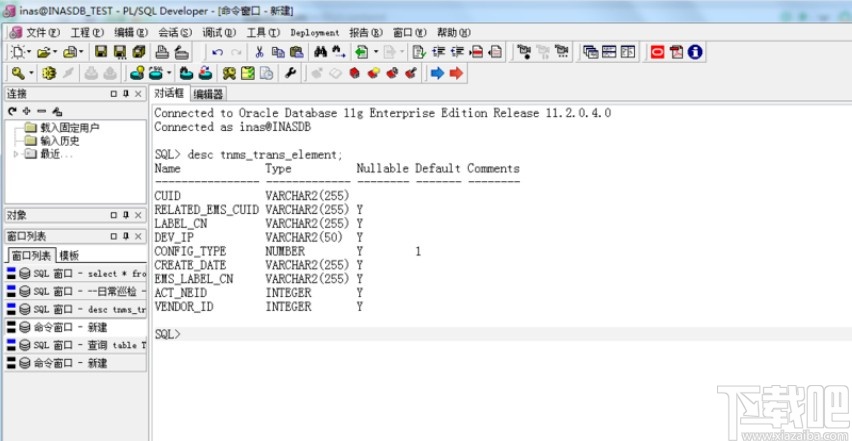This screenshot has height=441, width=852.
Task: Click the blue info help icon
Action: (x=695, y=52)
